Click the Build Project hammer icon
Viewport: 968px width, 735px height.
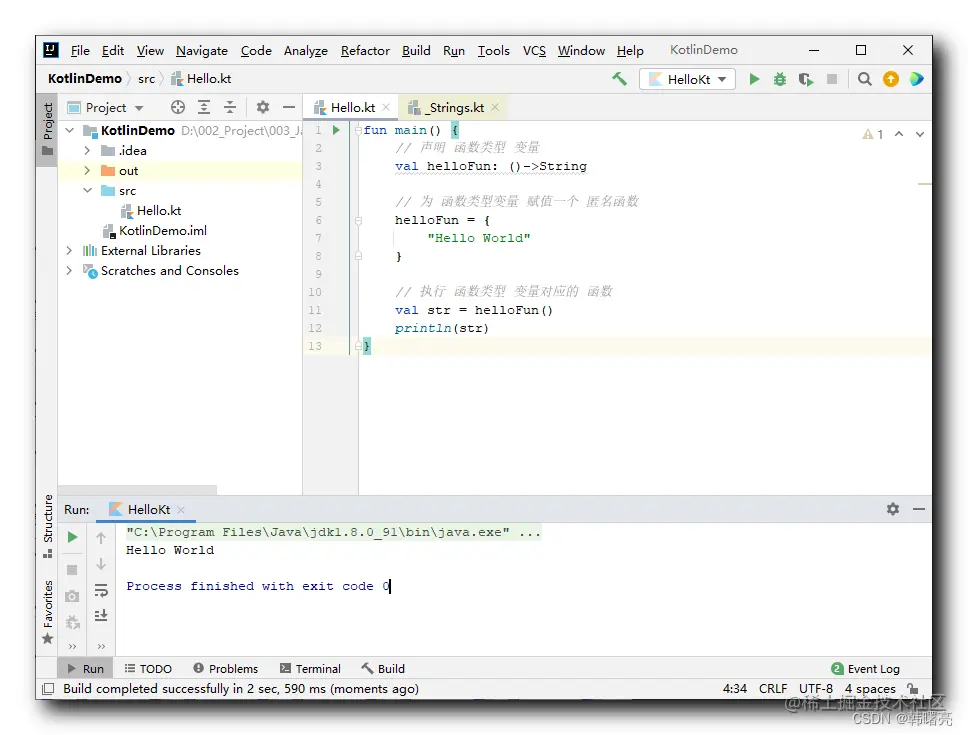tap(619, 79)
